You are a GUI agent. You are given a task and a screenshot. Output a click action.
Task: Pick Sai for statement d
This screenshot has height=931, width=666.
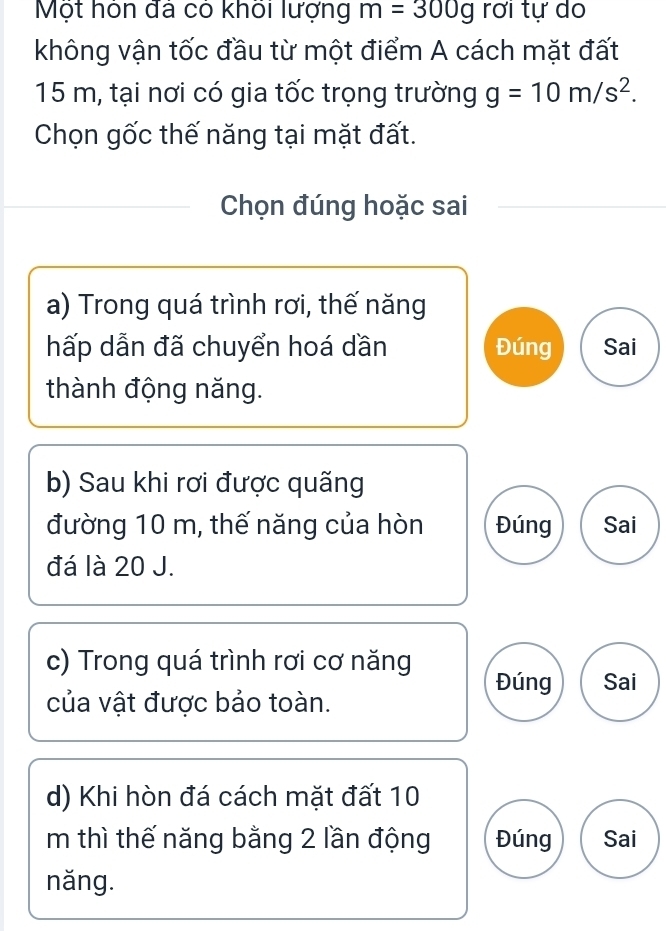(620, 839)
